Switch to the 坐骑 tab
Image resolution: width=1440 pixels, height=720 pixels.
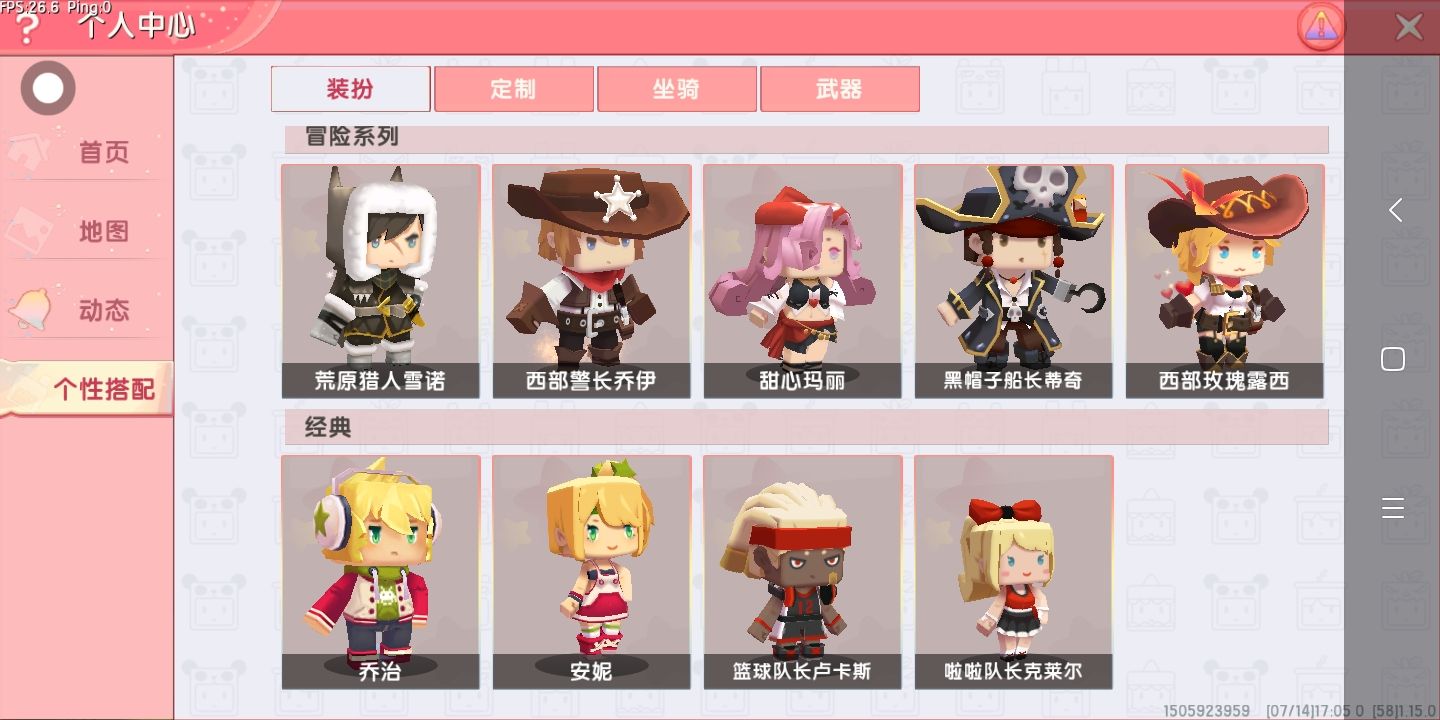677,89
